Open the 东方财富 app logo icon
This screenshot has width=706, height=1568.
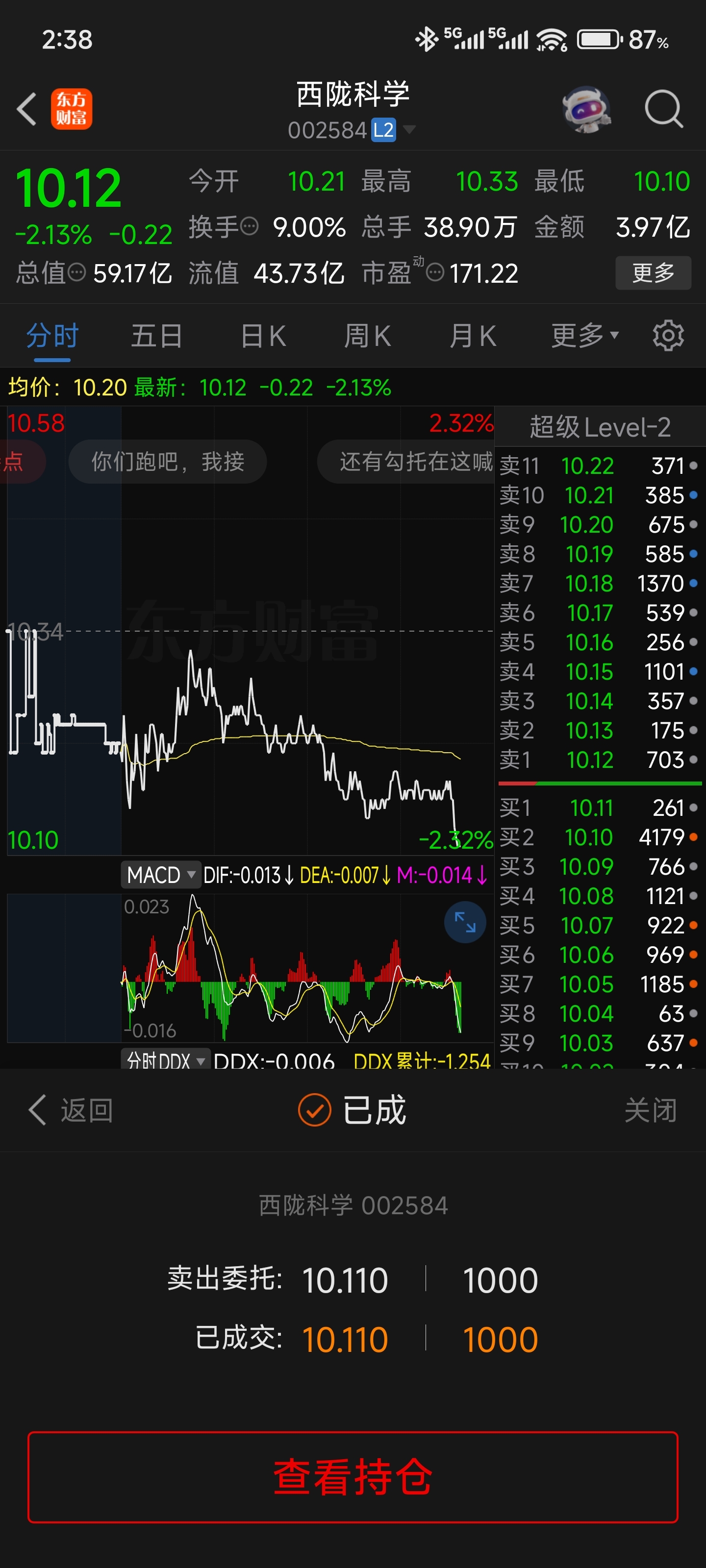(x=71, y=110)
